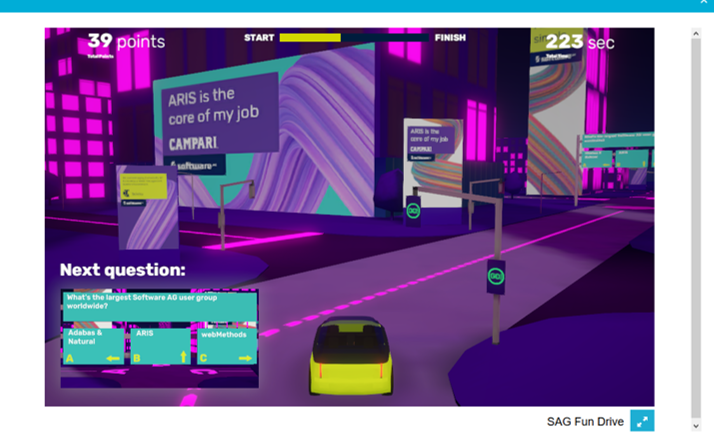
Task: Choose answer B ARIS
Action: tap(160, 346)
